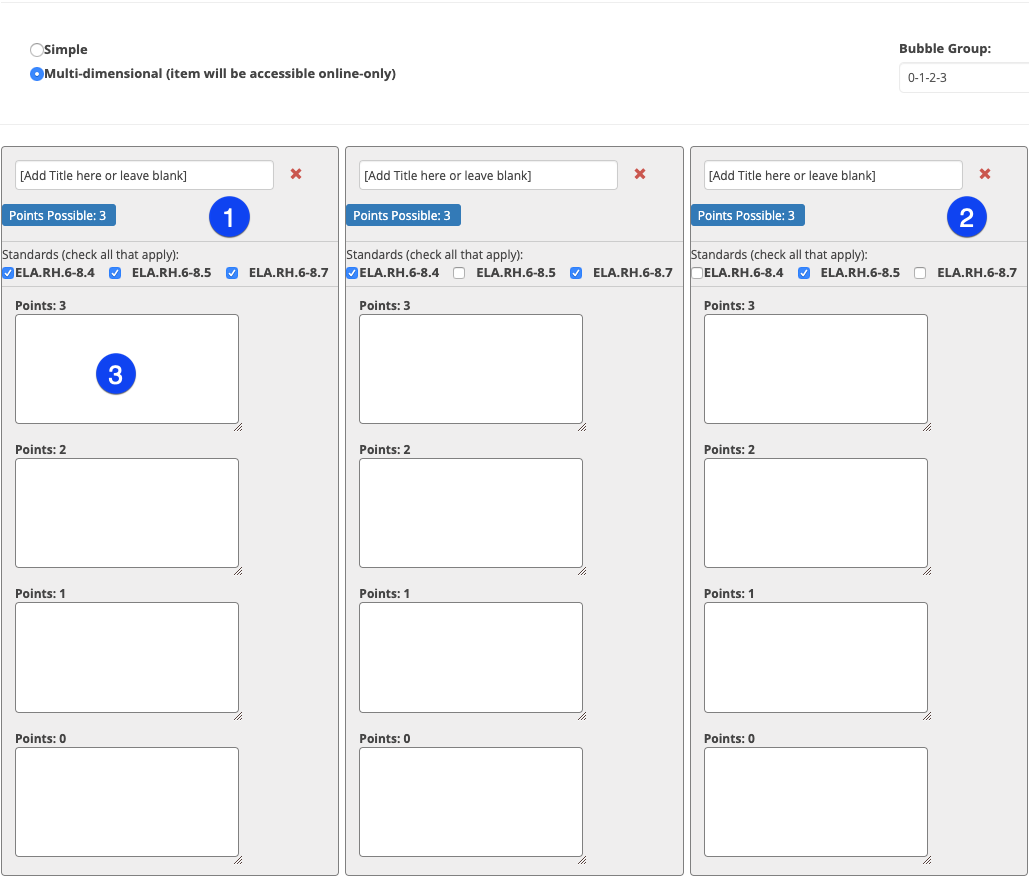Screen dimensions: 1029x876
Task: Click the second dimension's title field
Action: (x=488, y=175)
